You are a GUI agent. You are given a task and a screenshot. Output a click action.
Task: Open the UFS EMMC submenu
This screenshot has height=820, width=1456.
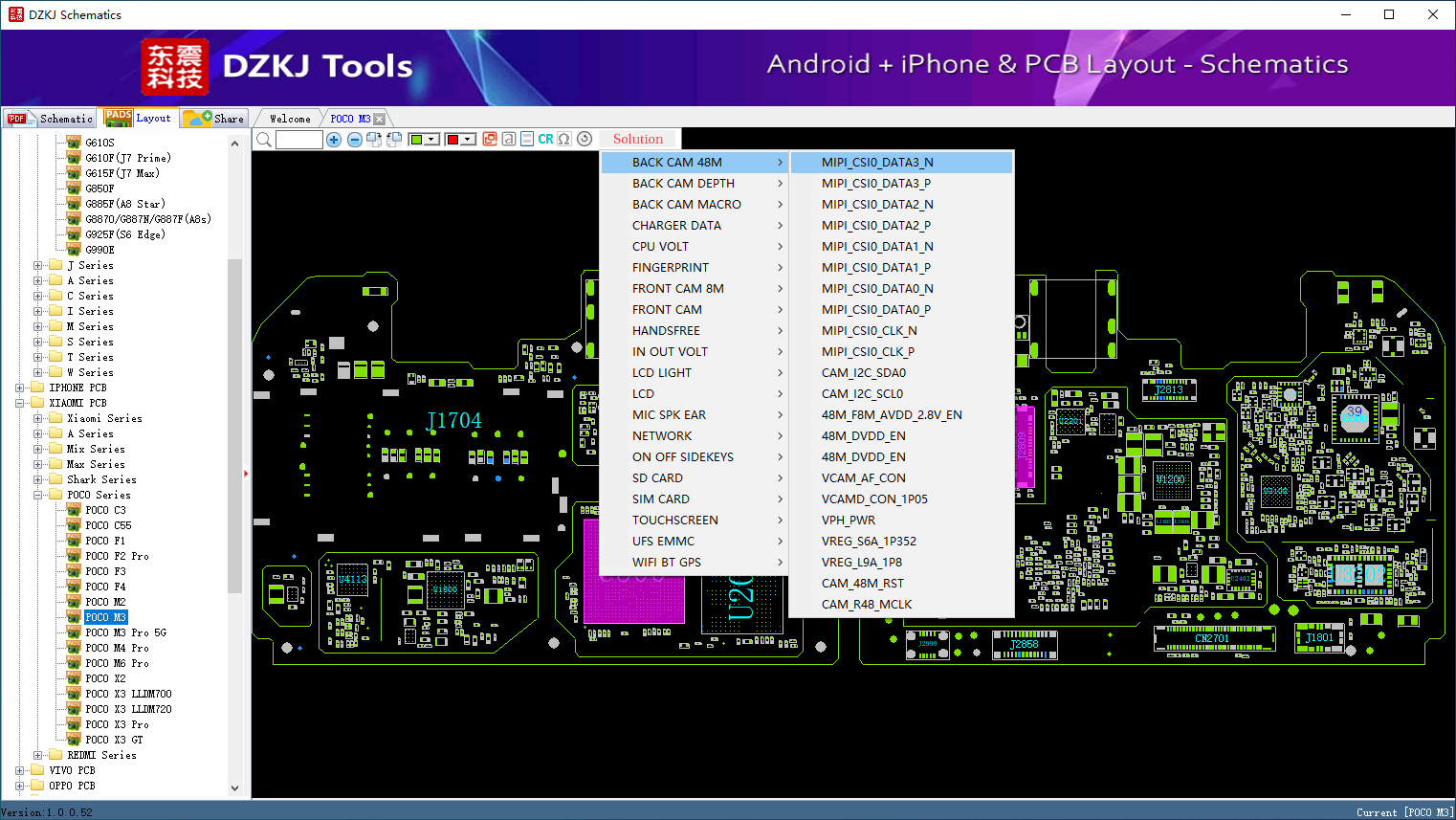695,542
